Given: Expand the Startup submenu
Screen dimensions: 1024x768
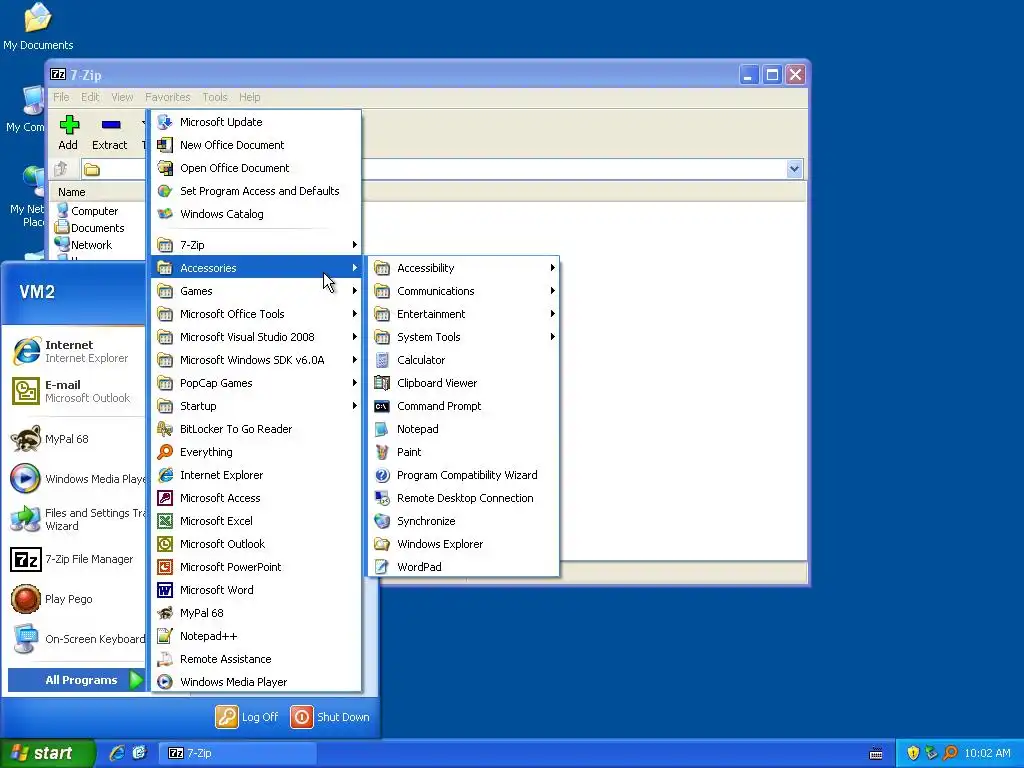Looking at the screenshot, I should pyautogui.click(x=256, y=406).
